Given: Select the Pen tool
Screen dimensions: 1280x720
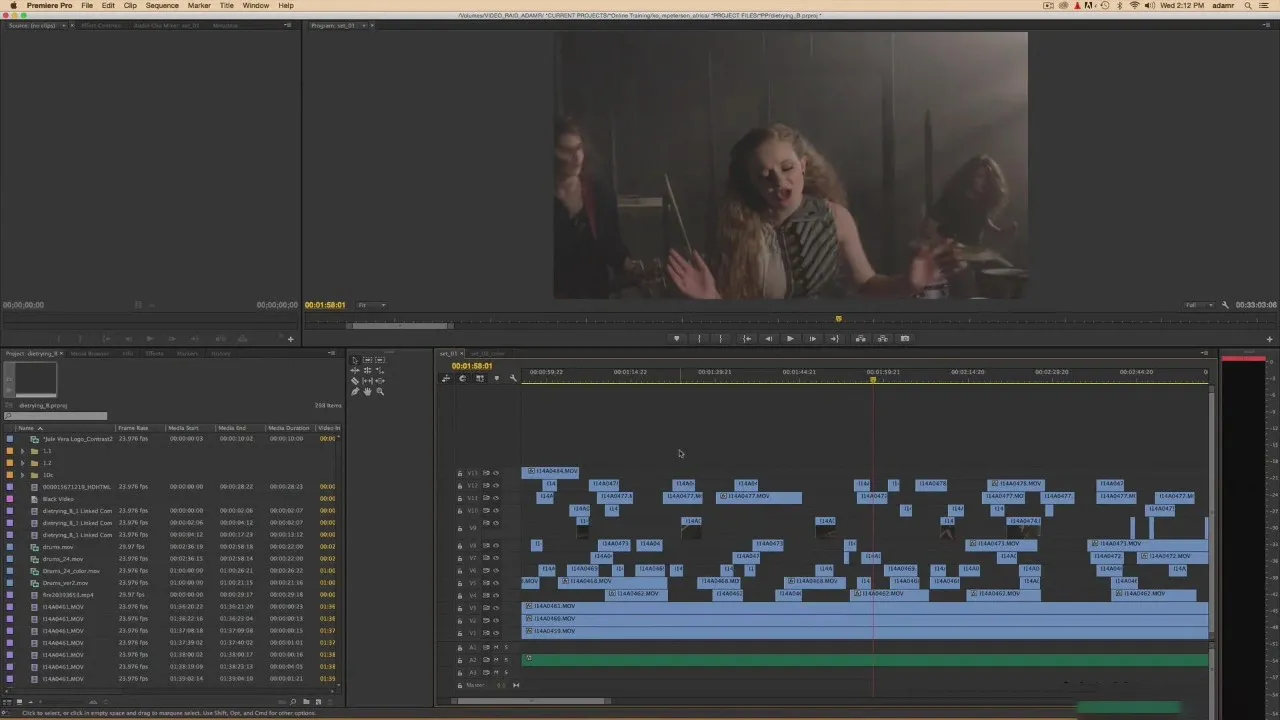Looking at the screenshot, I should point(355,391).
